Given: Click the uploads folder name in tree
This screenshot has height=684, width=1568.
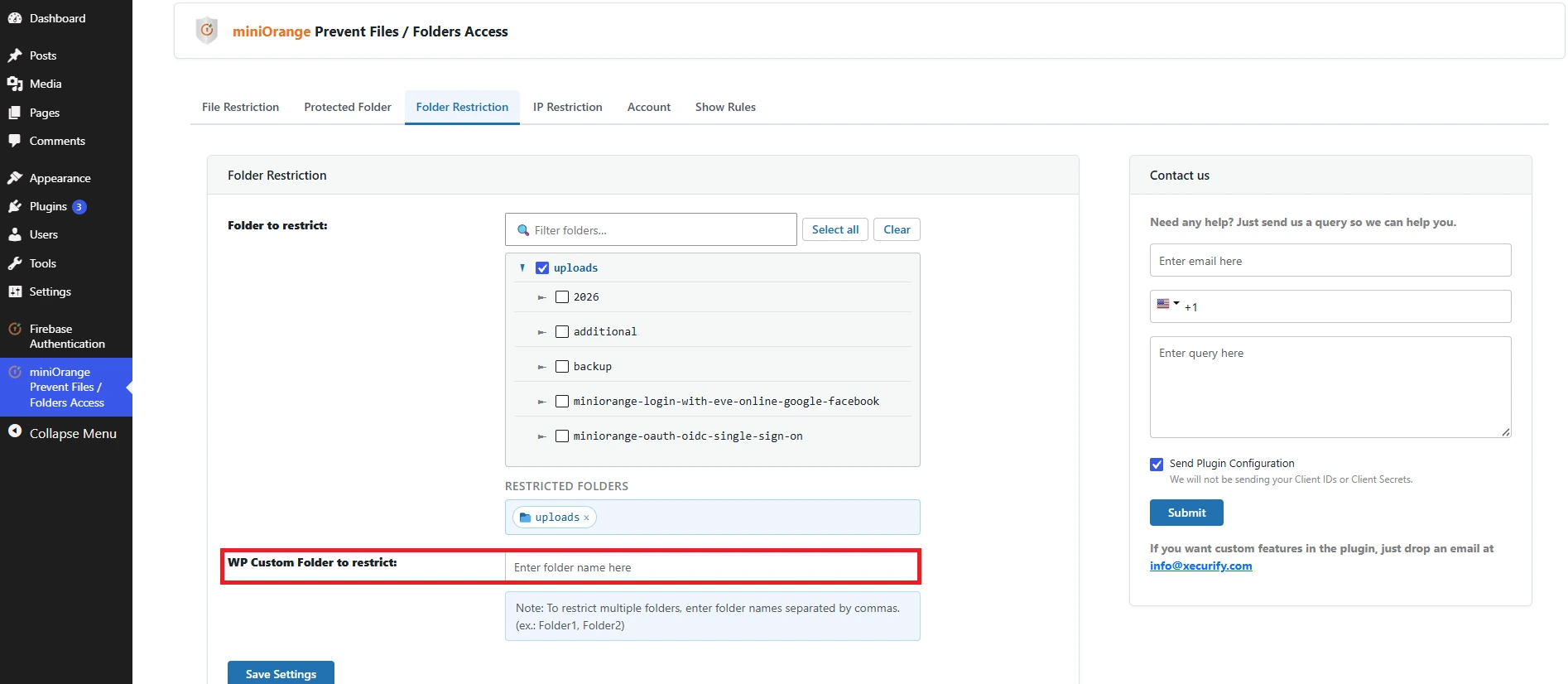Looking at the screenshot, I should click(575, 267).
